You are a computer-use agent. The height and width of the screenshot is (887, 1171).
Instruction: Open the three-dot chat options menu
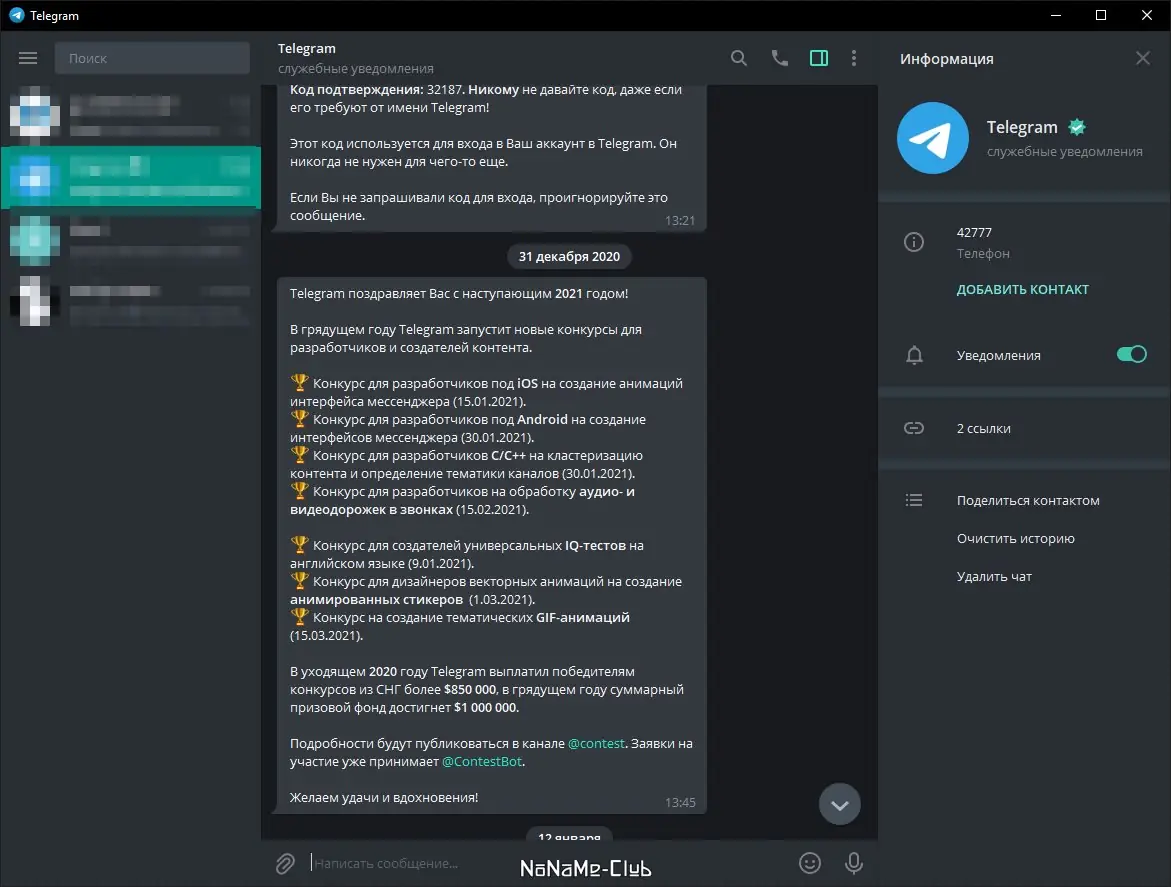[854, 58]
